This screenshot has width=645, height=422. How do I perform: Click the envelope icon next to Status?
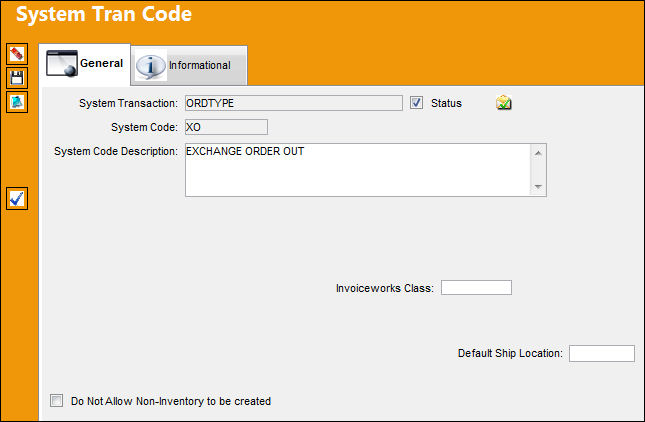[x=503, y=102]
